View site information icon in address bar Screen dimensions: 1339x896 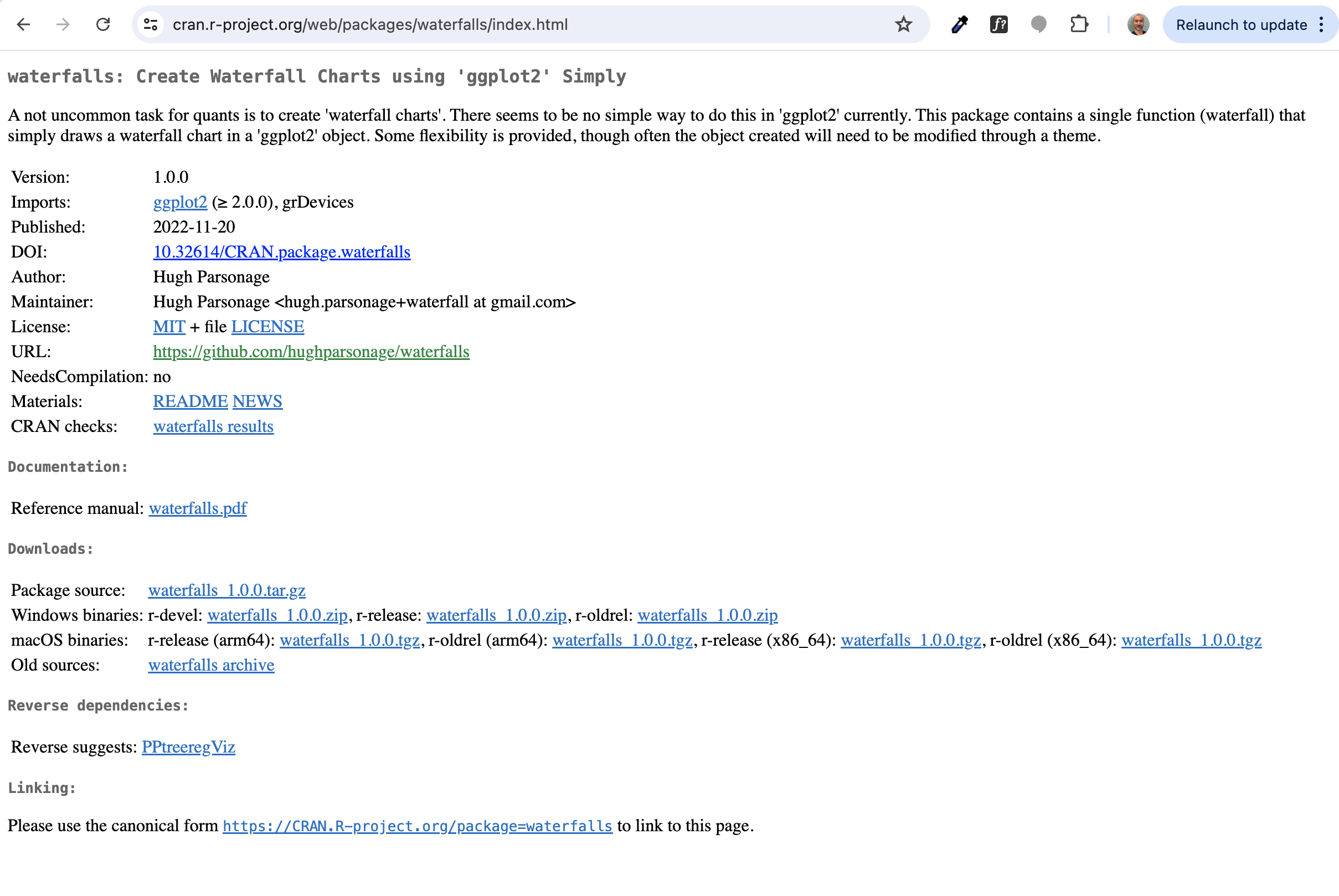(151, 24)
